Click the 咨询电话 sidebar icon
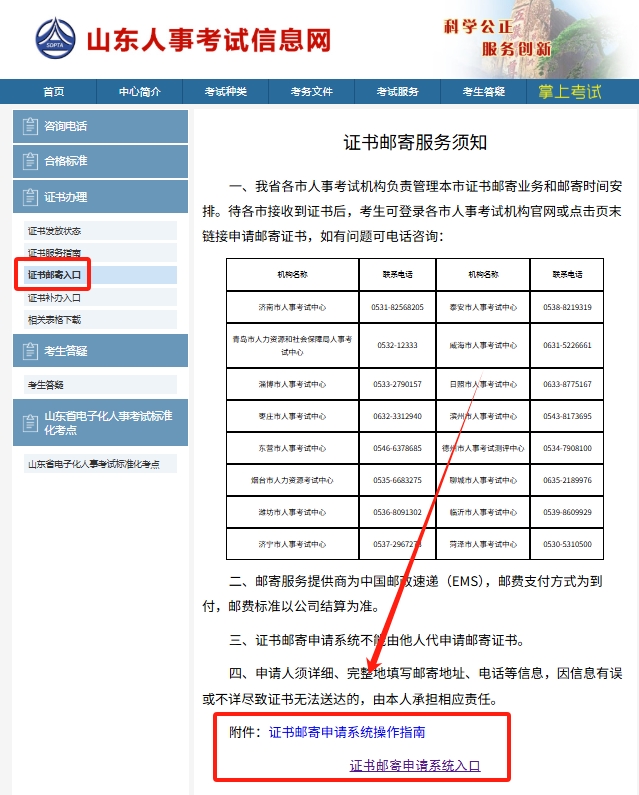Image resolution: width=639 pixels, height=795 pixels. point(30,127)
